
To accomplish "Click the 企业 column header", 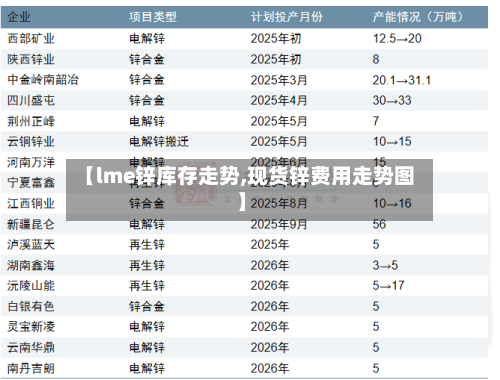I will pyautogui.click(x=19, y=17).
